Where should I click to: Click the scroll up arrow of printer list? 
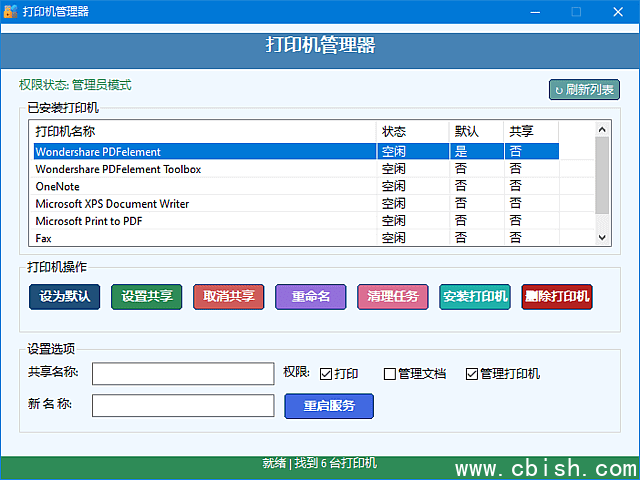pos(602,130)
